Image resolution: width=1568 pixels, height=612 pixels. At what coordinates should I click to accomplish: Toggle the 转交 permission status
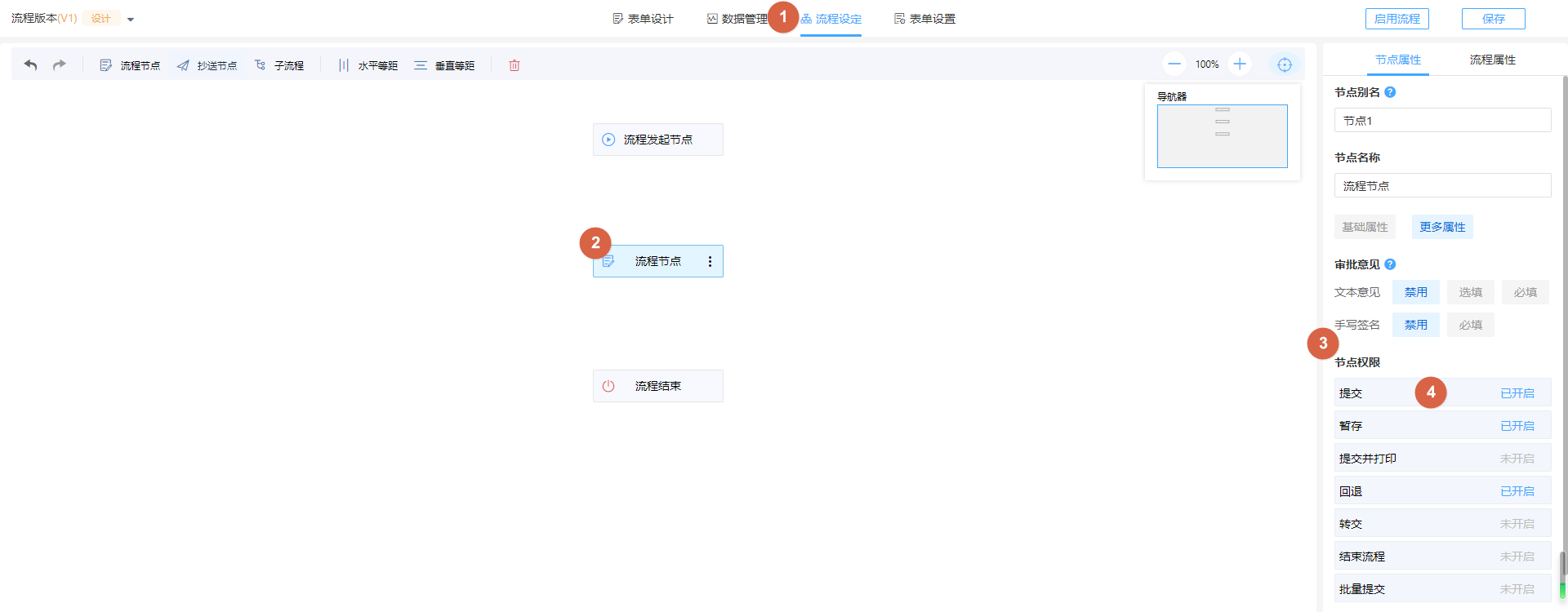[x=1517, y=524]
